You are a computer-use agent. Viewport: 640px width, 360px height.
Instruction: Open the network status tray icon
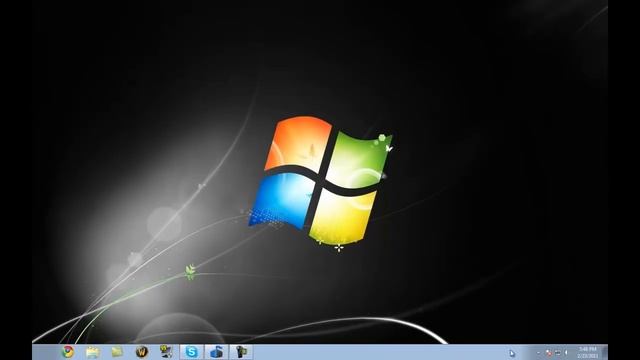pyautogui.click(x=558, y=353)
